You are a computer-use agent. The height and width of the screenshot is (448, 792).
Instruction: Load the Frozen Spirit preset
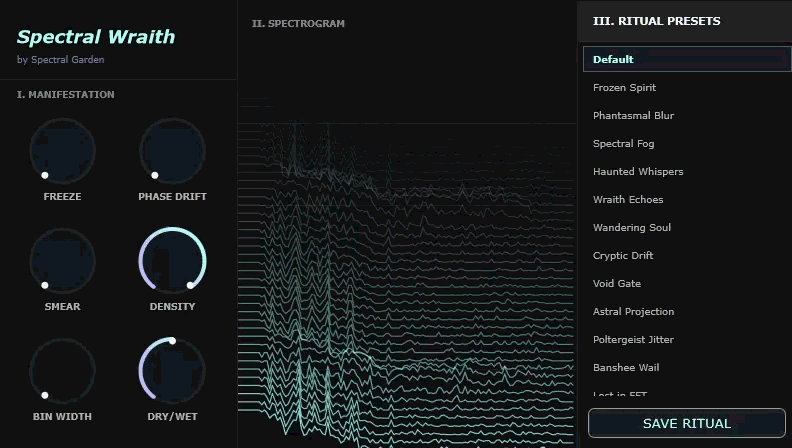pos(687,87)
